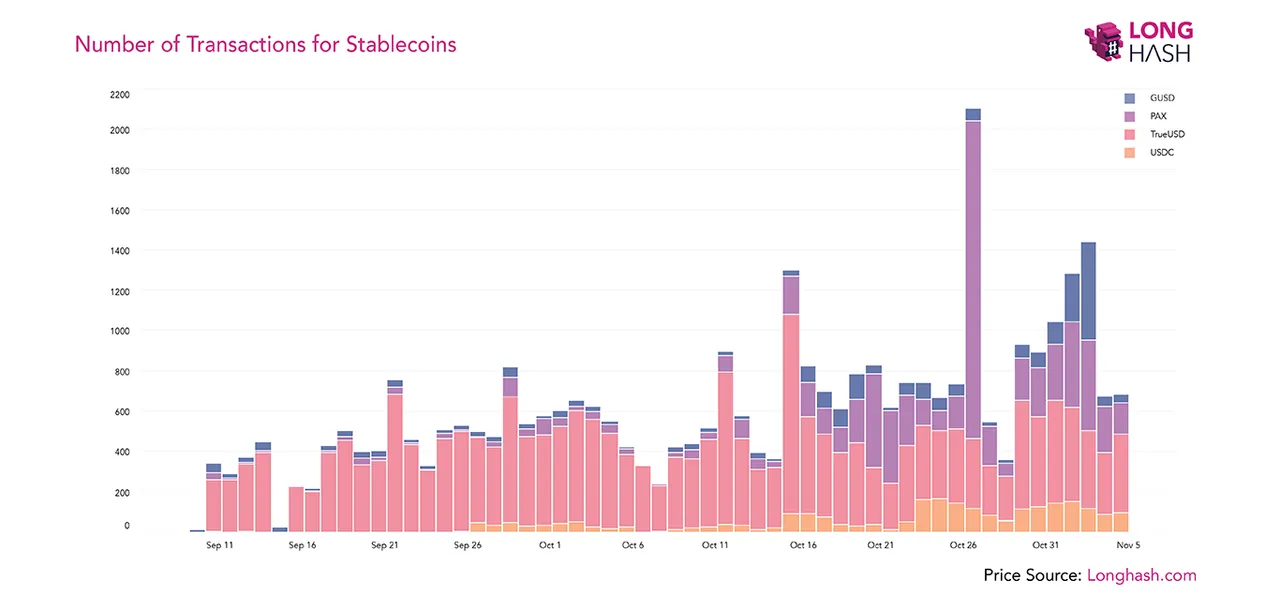The height and width of the screenshot is (609, 1280).
Task: Click the tallest bar's purple PAX segment
Action: coord(972,280)
